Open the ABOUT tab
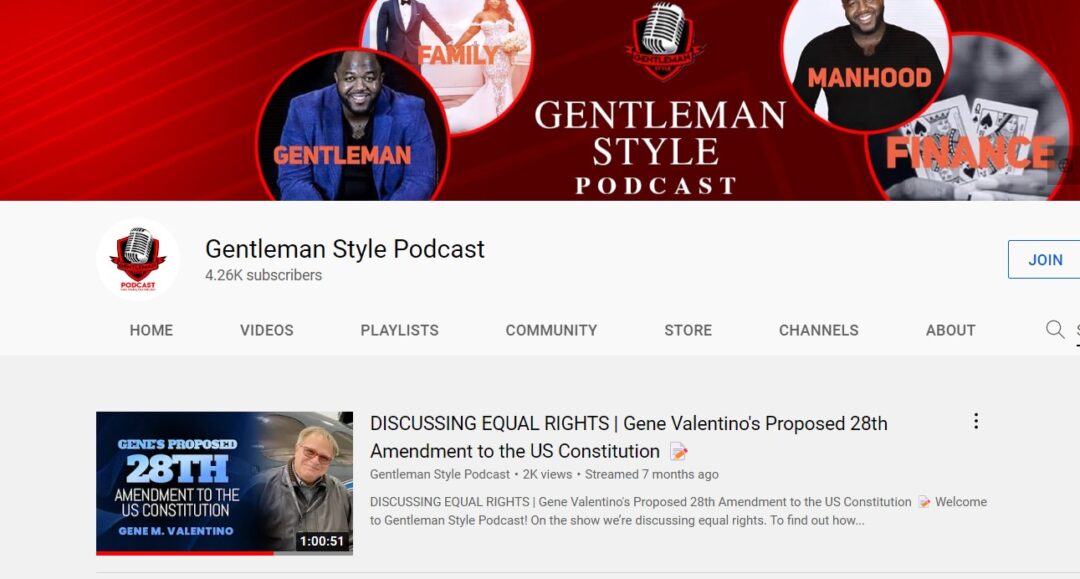The height and width of the screenshot is (579, 1080). coord(951,330)
